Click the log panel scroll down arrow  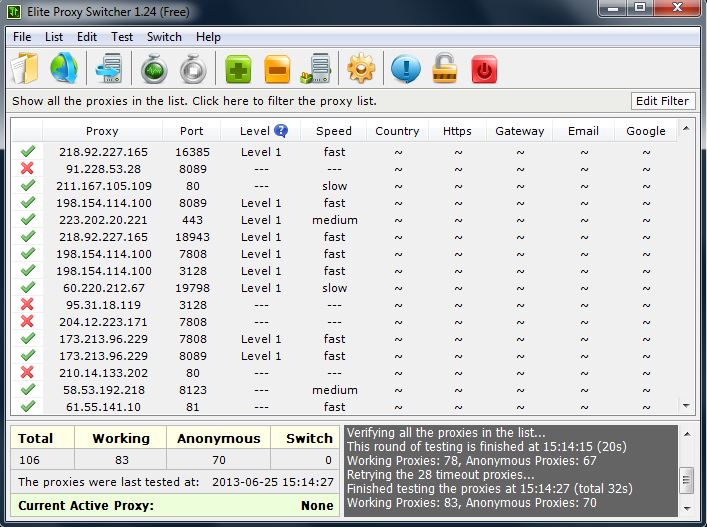coord(687,508)
